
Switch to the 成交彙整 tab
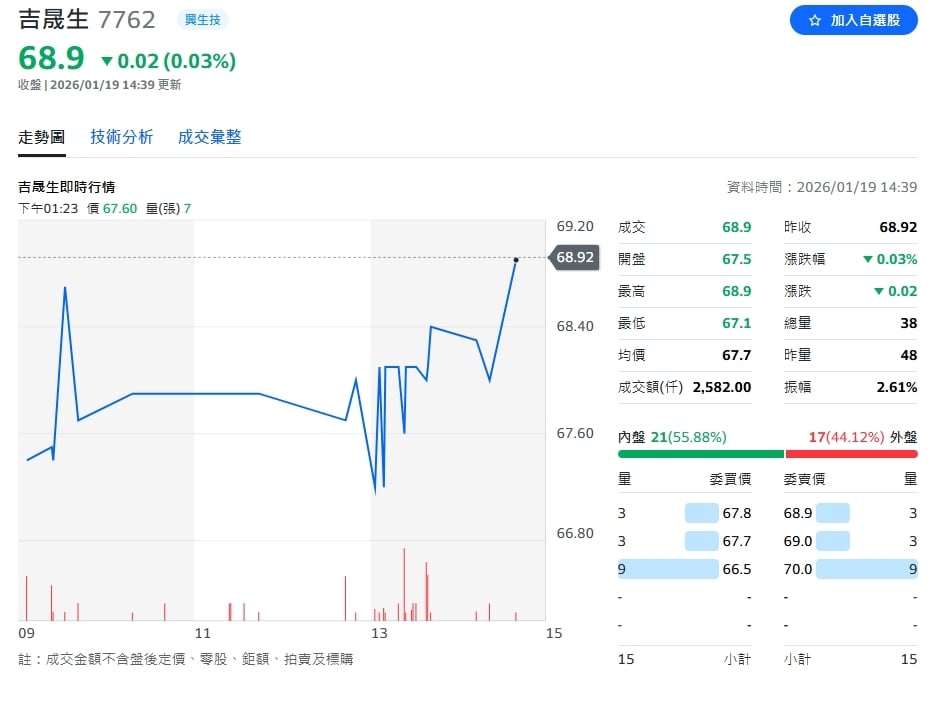208,136
